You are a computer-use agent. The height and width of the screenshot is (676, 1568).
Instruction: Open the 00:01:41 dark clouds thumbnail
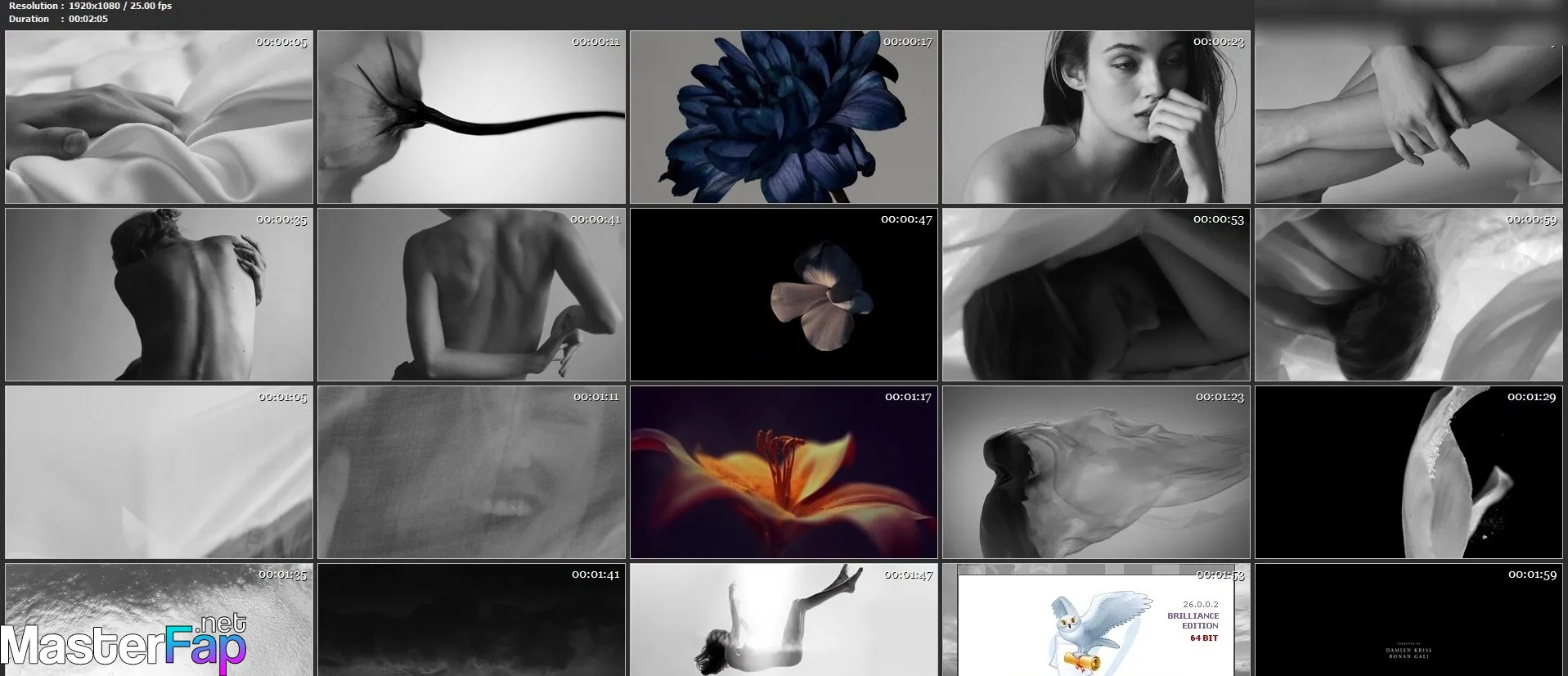coord(471,620)
